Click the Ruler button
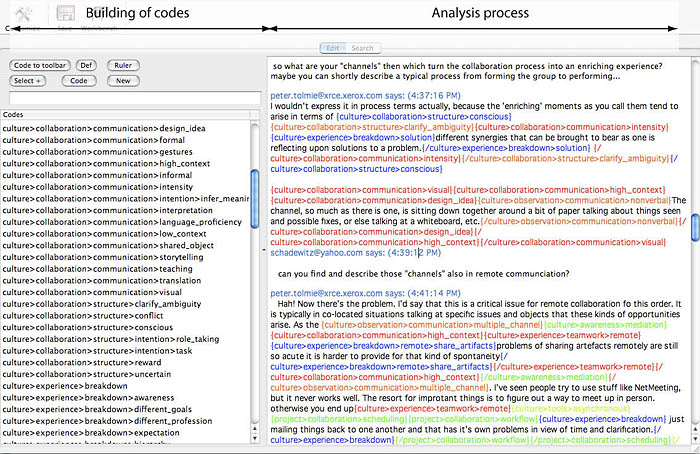The height and width of the screenshot is (454, 700). [x=123, y=65]
